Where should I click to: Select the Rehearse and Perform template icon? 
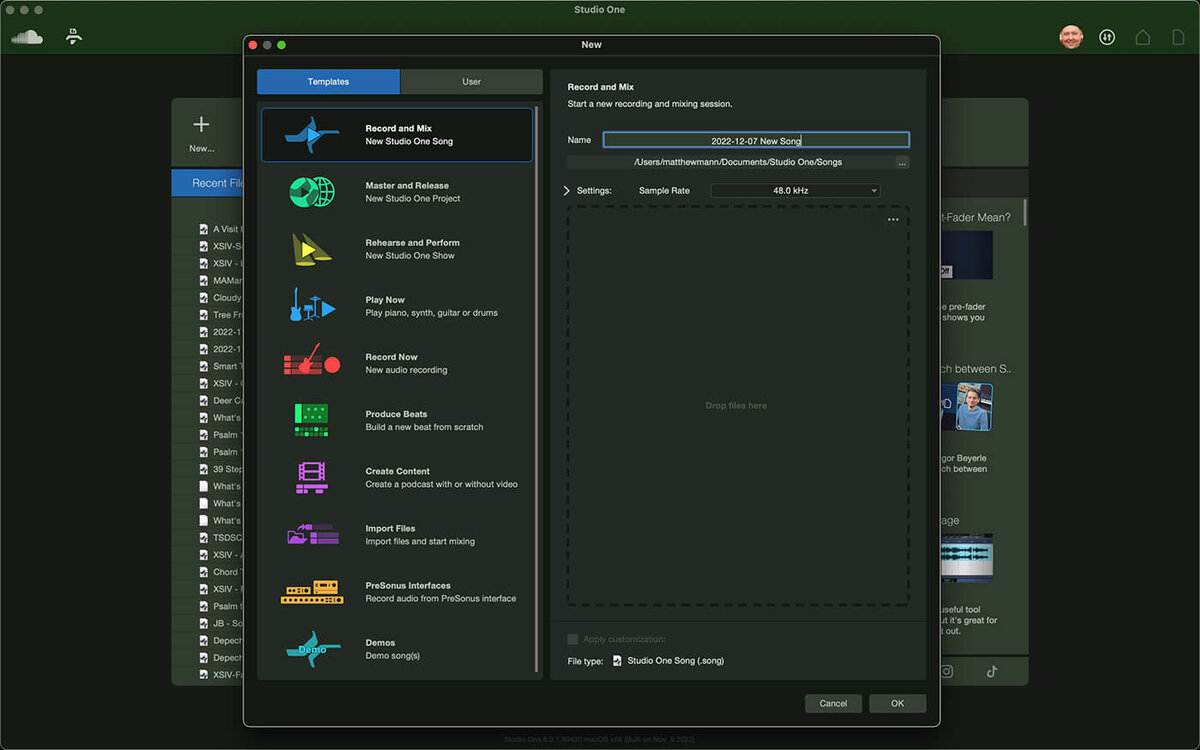(311, 249)
